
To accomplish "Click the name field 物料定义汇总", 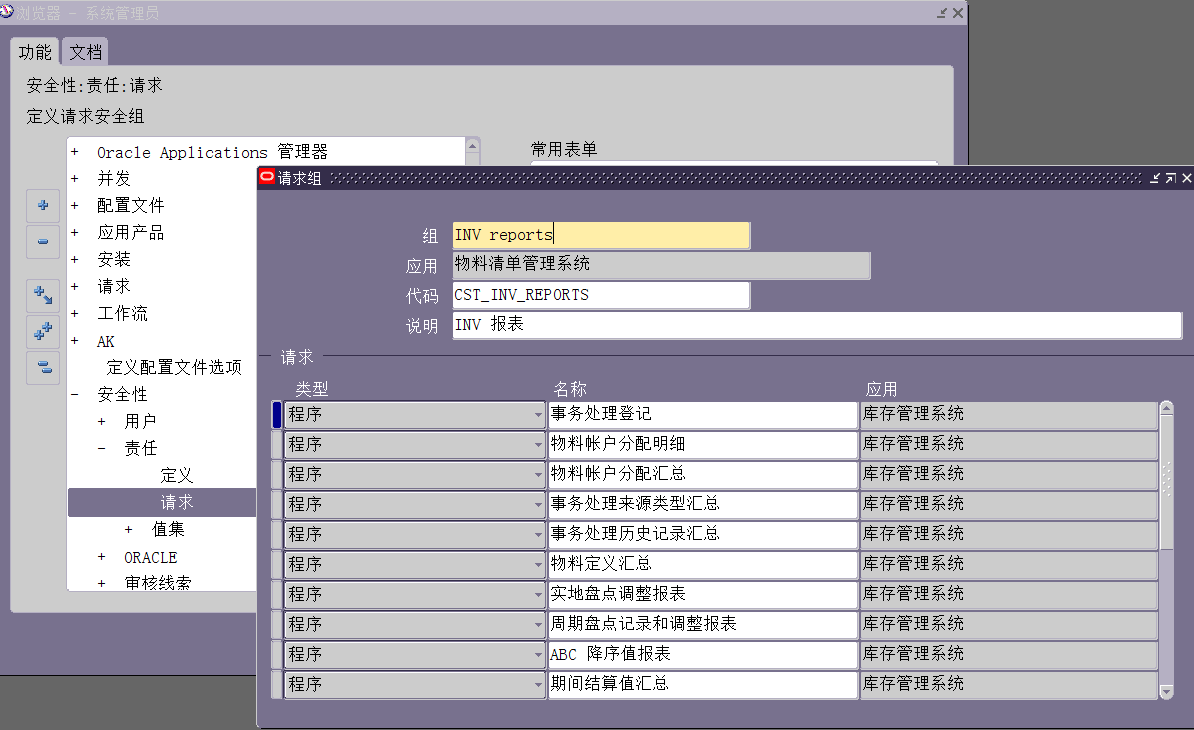I will tap(703, 565).
